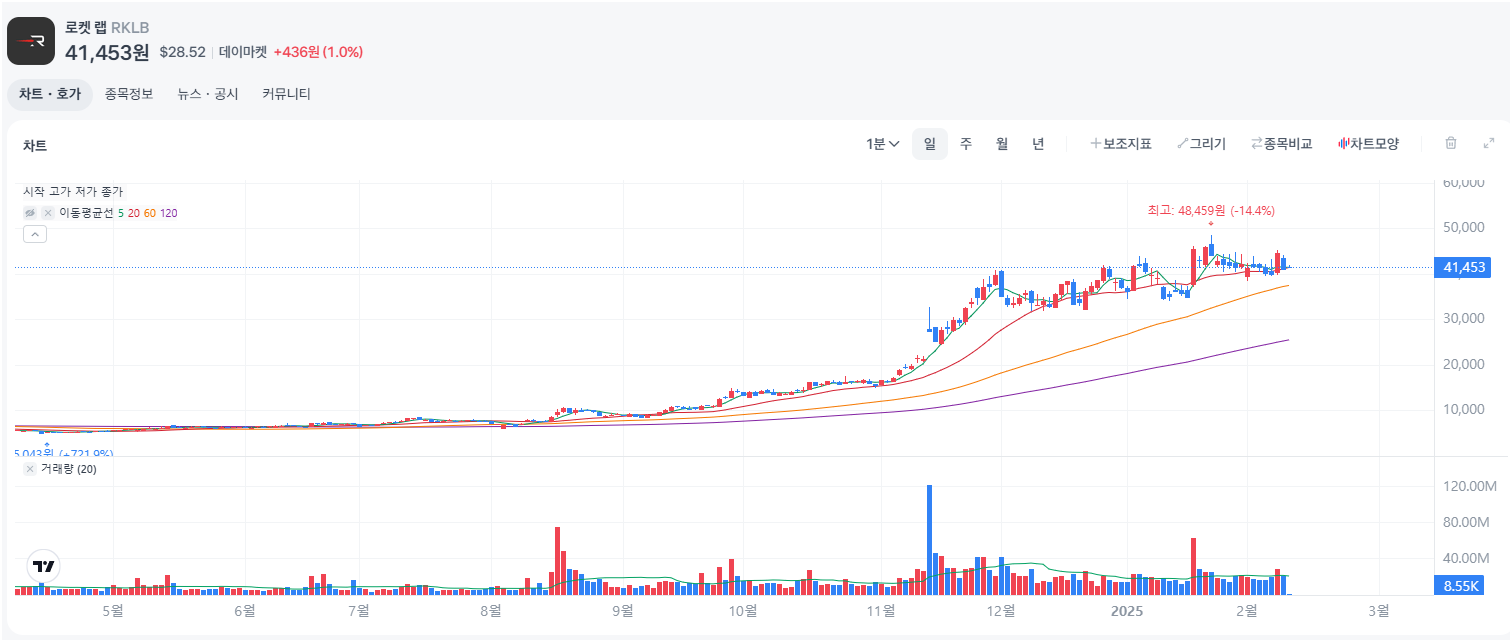Click the trash icon to clear drawings
The height and width of the screenshot is (642, 1512).
(x=1450, y=143)
